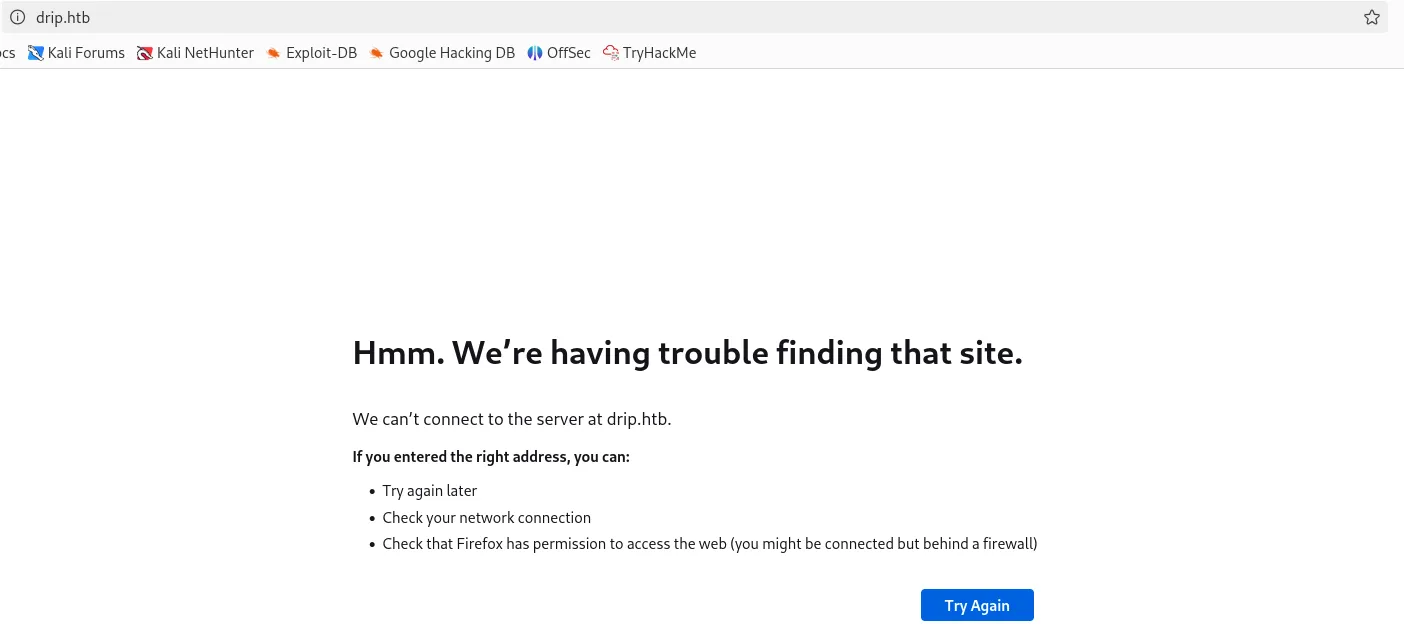Click the 'Try again later' bullet text
This screenshot has width=1404, height=630.
pos(430,491)
